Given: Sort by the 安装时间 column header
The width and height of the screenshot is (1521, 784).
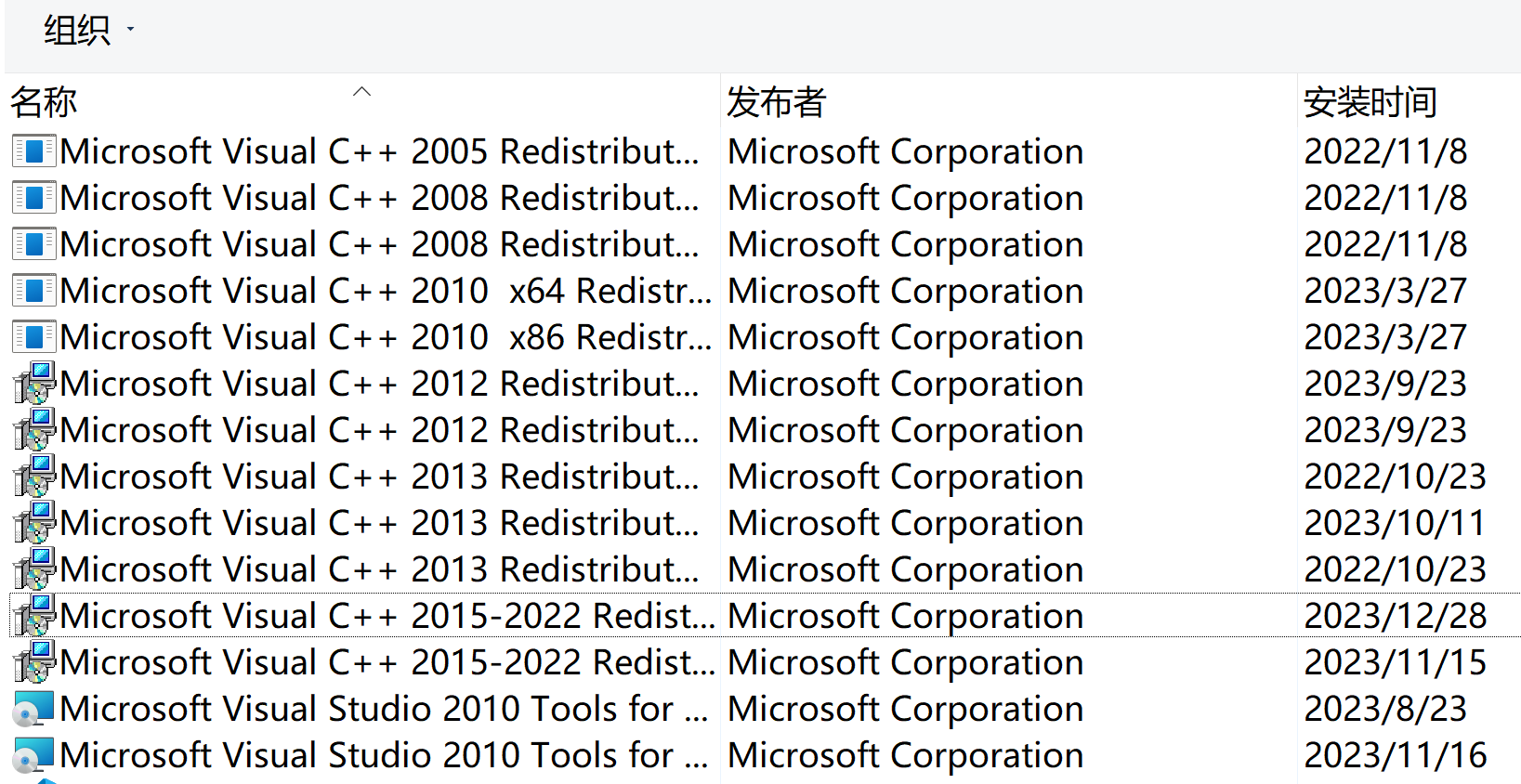Looking at the screenshot, I should click(1410, 101).
